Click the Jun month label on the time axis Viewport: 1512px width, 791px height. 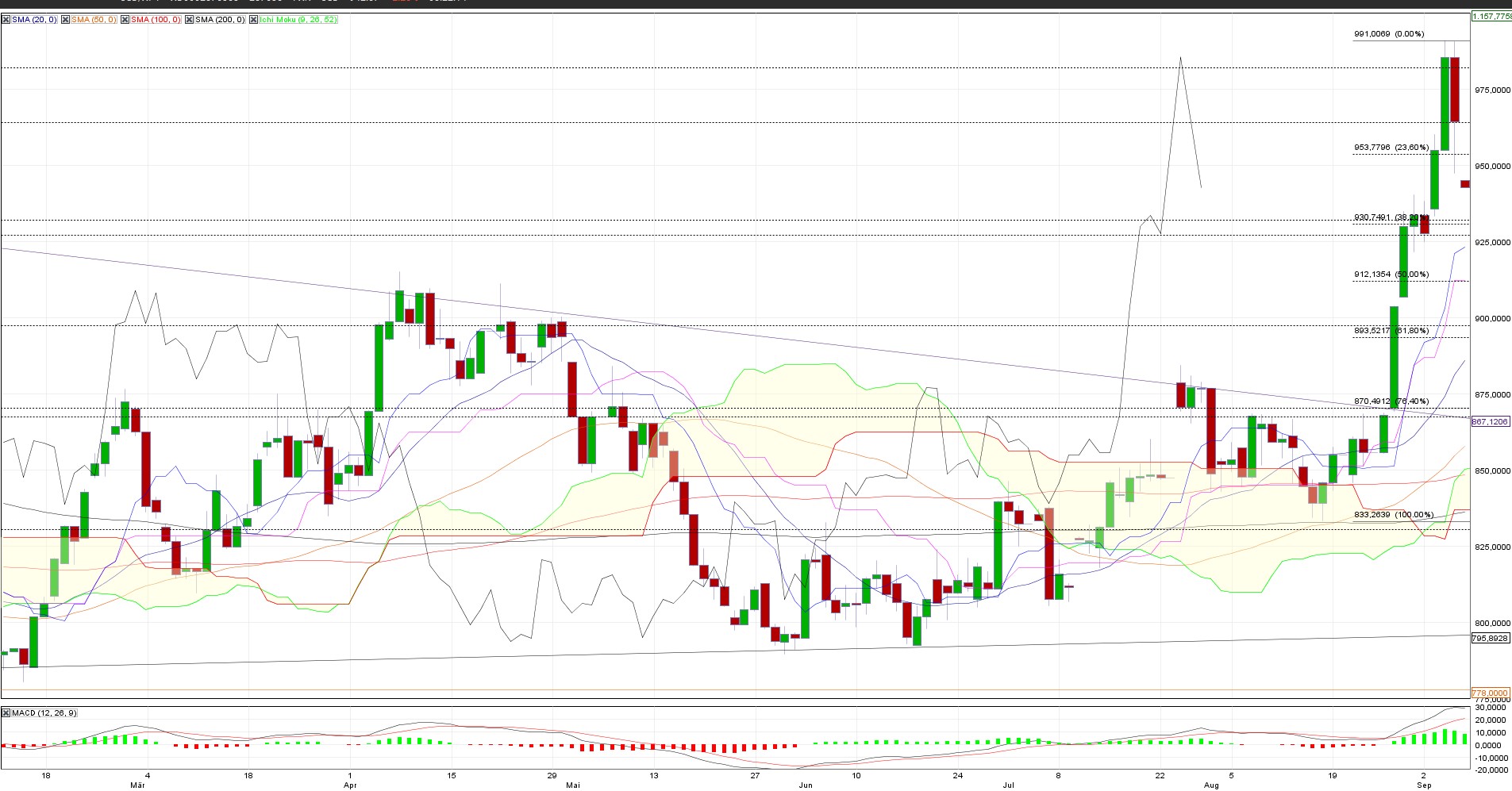(806, 785)
